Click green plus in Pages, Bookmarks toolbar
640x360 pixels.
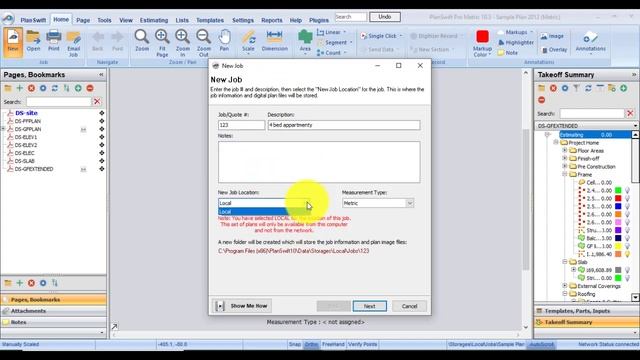tap(20, 88)
